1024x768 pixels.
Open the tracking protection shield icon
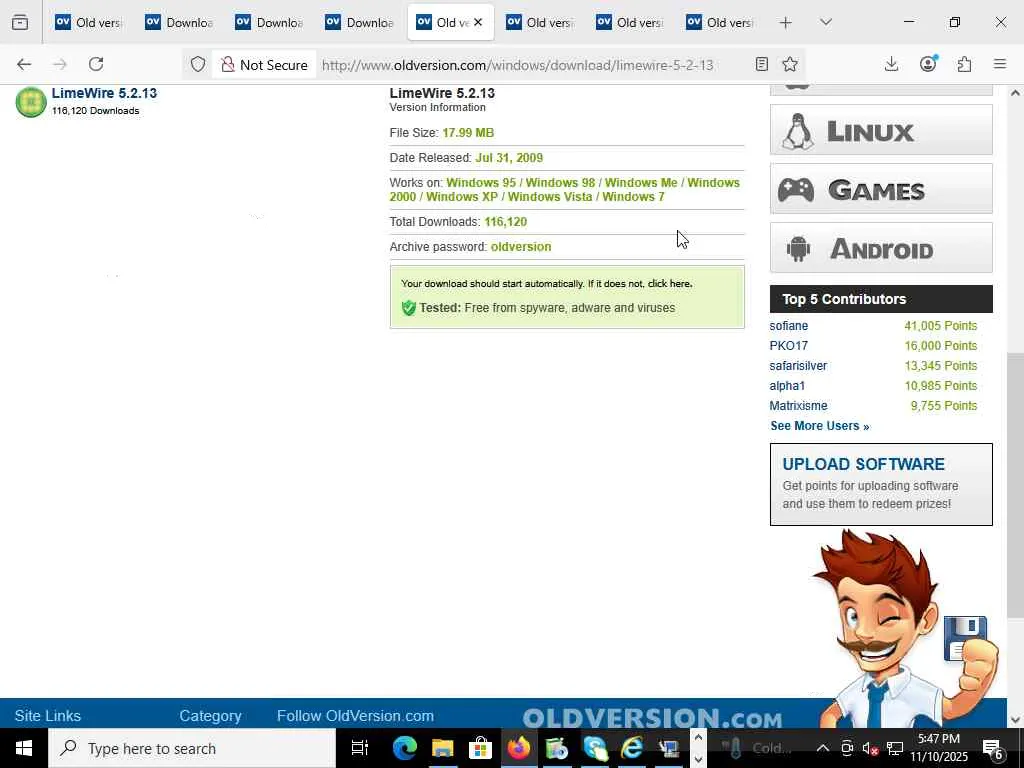198,64
